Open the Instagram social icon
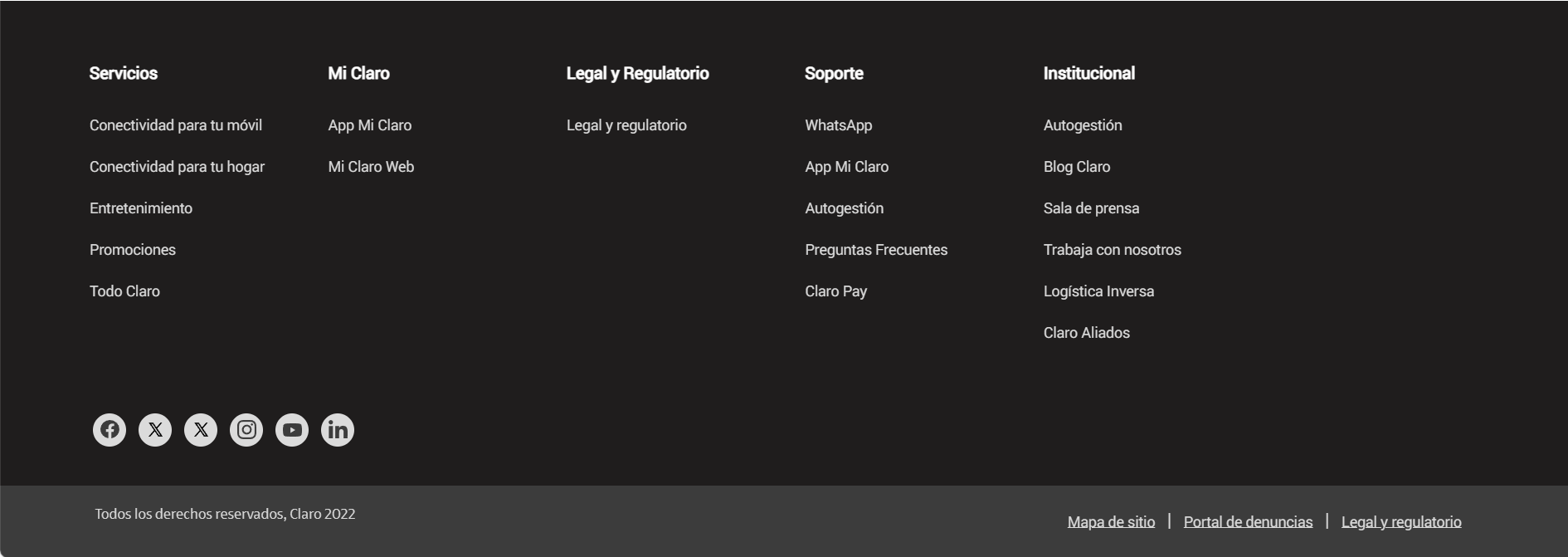The width and height of the screenshot is (1568, 557). 246,430
